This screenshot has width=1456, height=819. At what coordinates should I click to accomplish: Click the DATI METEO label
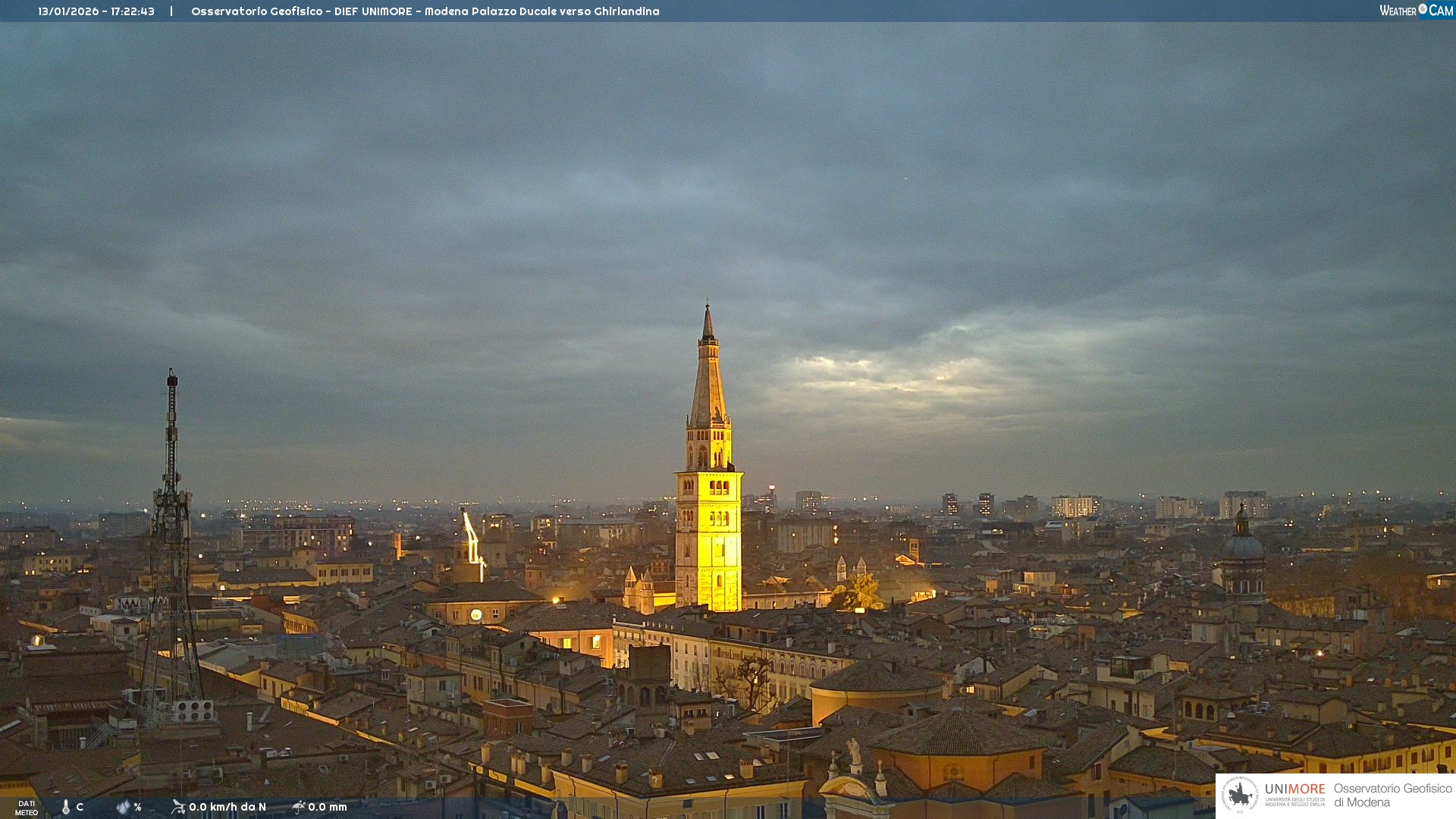coord(27,808)
